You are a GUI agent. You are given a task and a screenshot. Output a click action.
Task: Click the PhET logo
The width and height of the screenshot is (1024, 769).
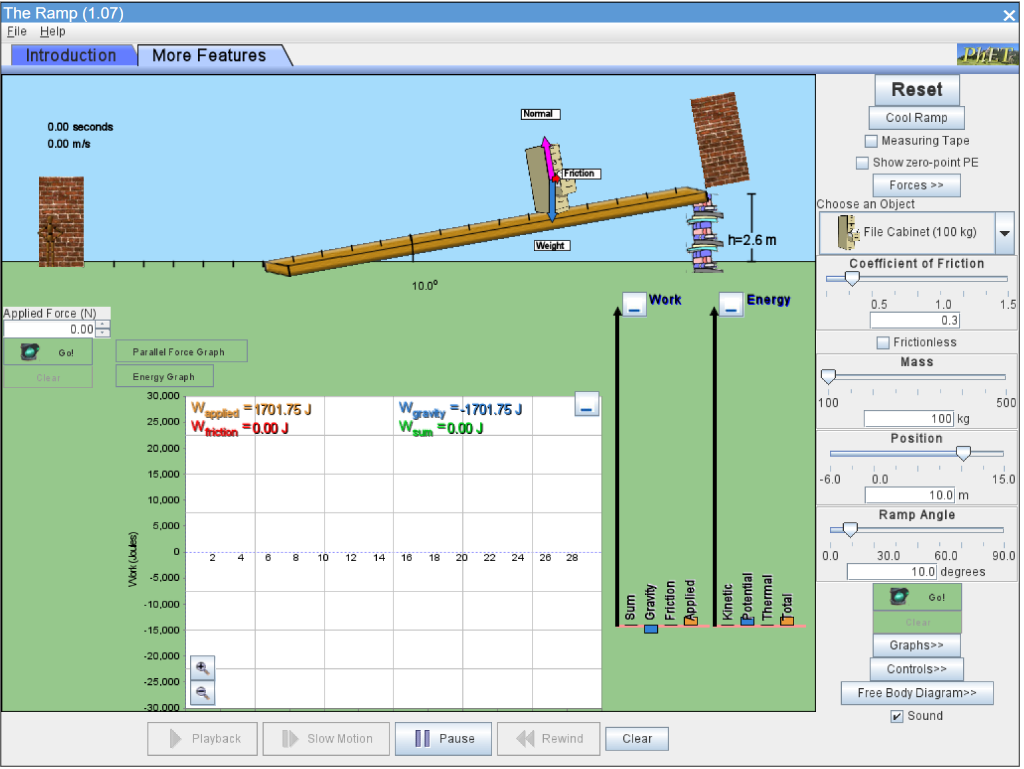[x=987, y=55]
